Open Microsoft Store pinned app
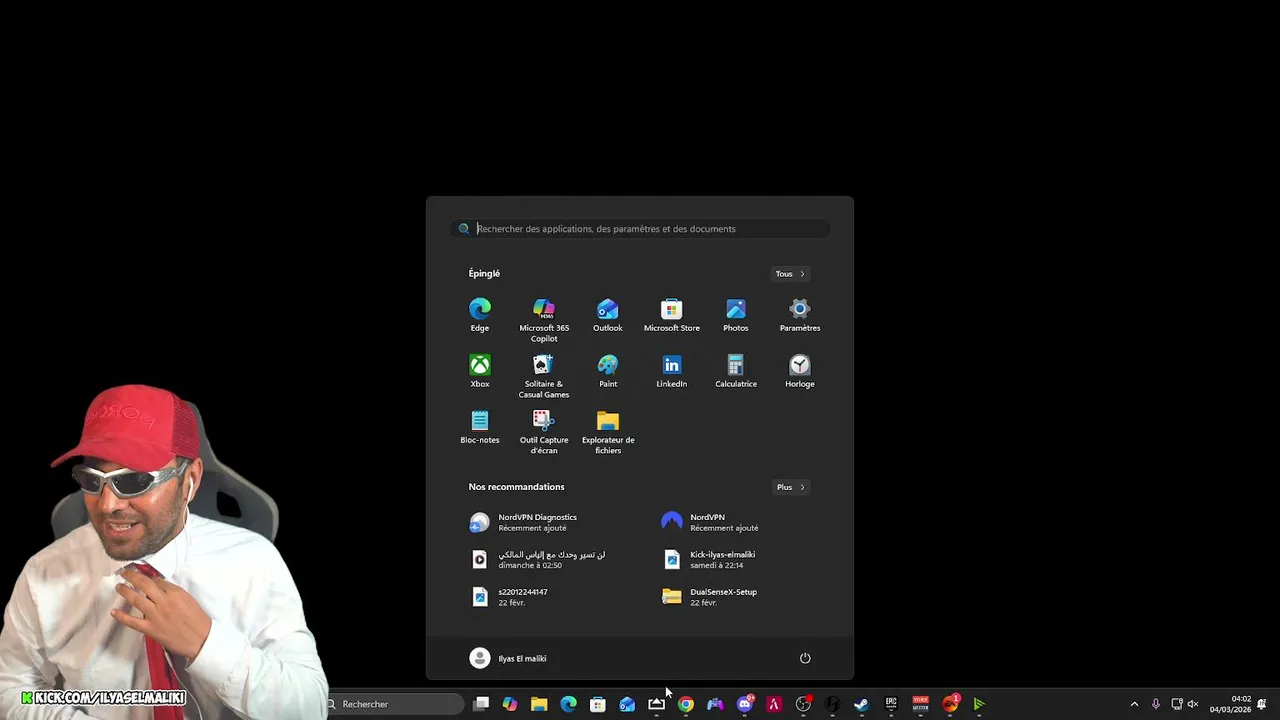Image resolution: width=1280 pixels, height=720 pixels. pos(672,314)
